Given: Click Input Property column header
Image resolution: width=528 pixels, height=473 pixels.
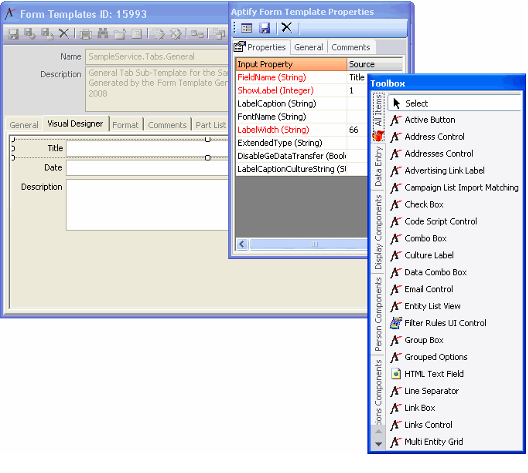Looking at the screenshot, I should click(291, 64).
